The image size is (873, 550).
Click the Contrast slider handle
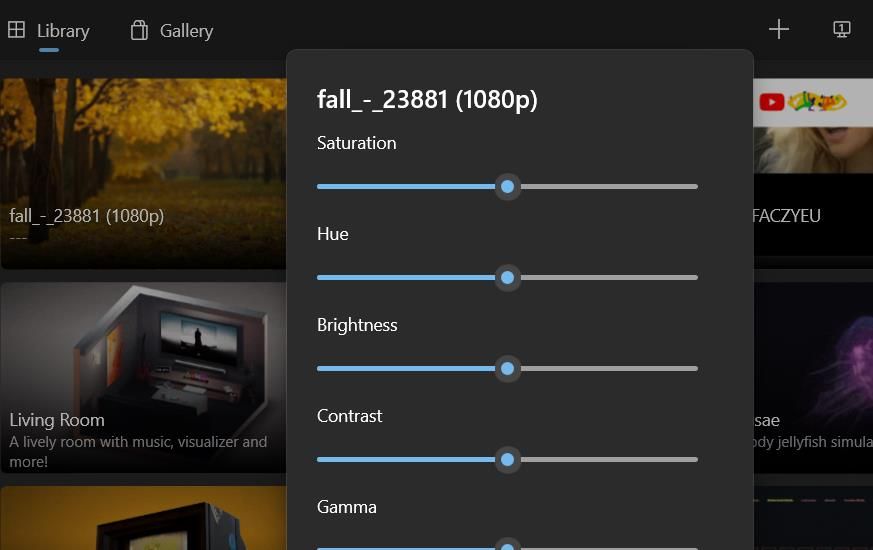(x=508, y=460)
